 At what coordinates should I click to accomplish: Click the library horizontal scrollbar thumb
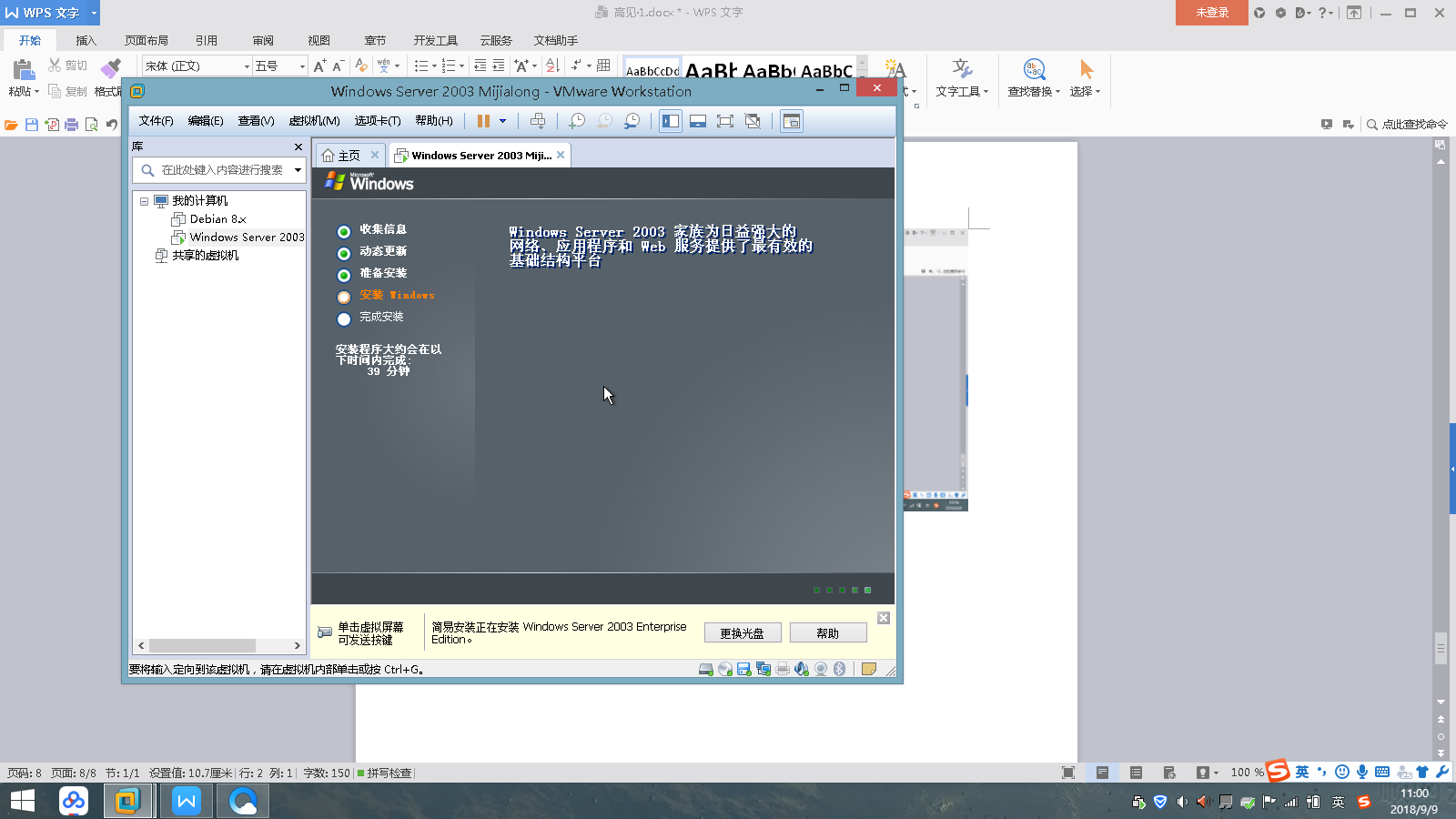pos(203,645)
